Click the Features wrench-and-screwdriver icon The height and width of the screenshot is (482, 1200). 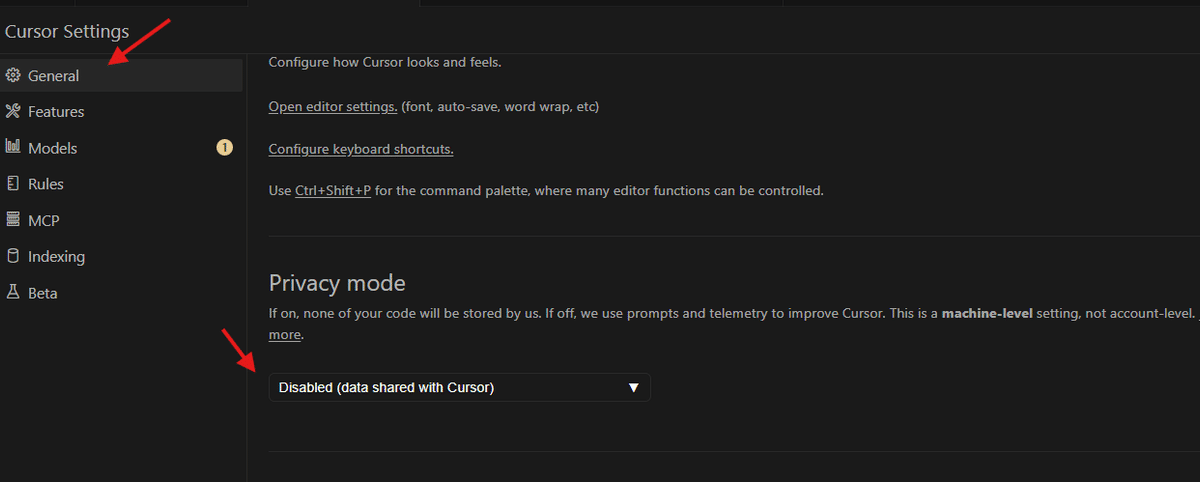tap(13, 112)
